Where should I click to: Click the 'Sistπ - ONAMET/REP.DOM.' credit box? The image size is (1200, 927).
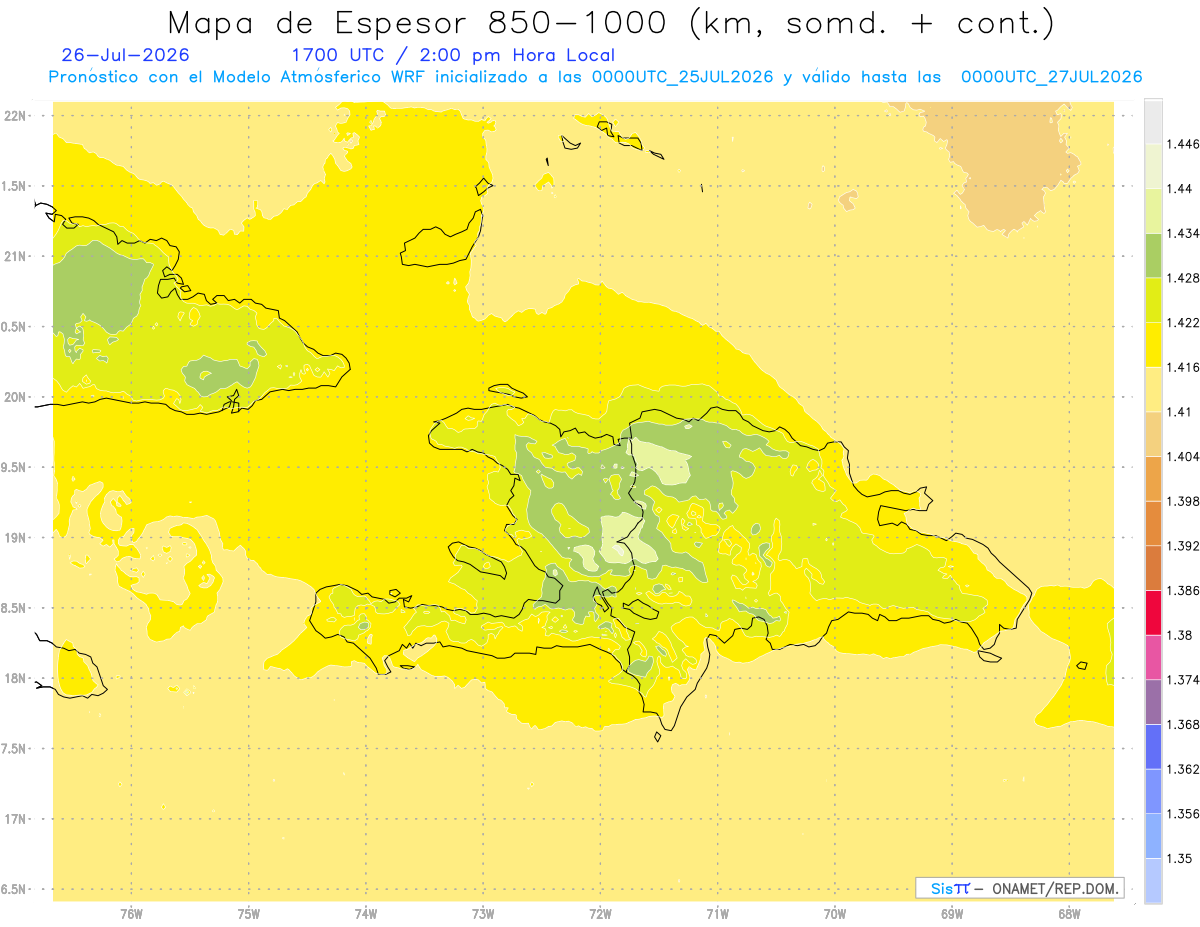click(x=1020, y=888)
